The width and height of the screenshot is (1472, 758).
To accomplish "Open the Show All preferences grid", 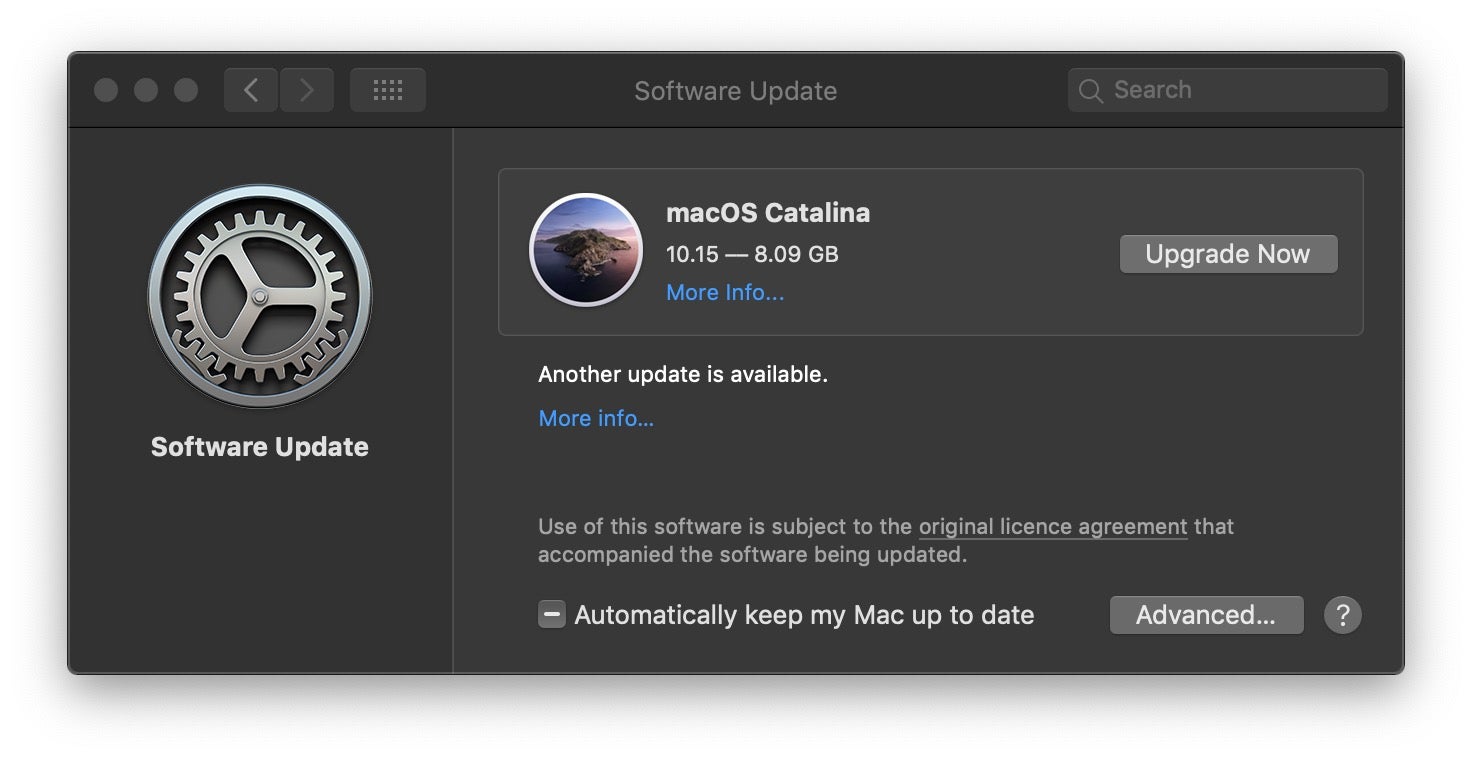I will pyautogui.click(x=387, y=91).
